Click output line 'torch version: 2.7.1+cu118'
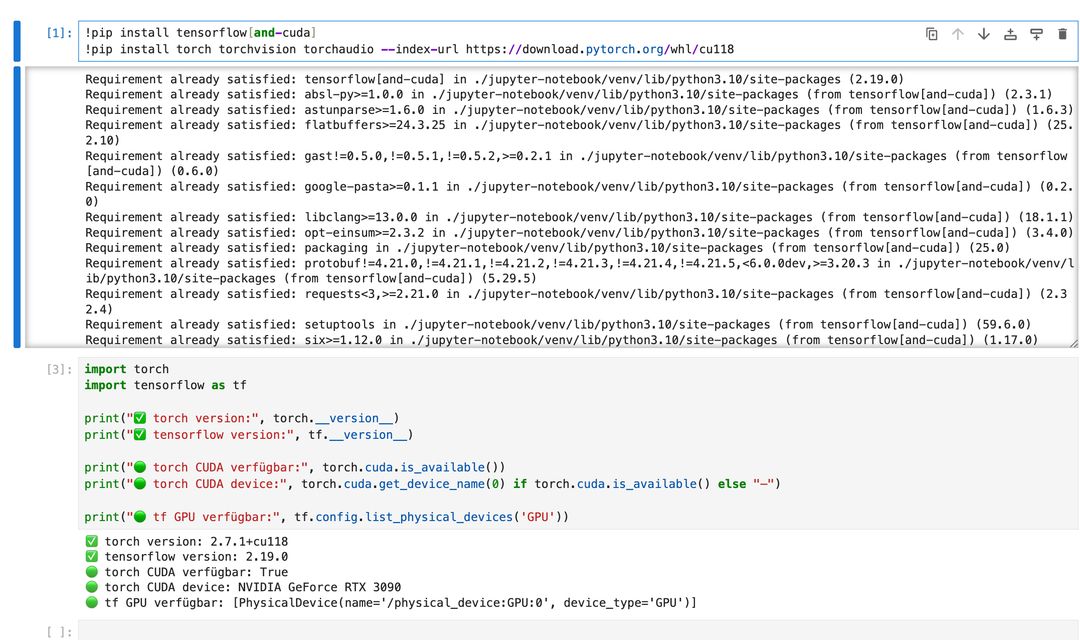The width and height of the screenshot is (1080, 640). coord(187,541)
